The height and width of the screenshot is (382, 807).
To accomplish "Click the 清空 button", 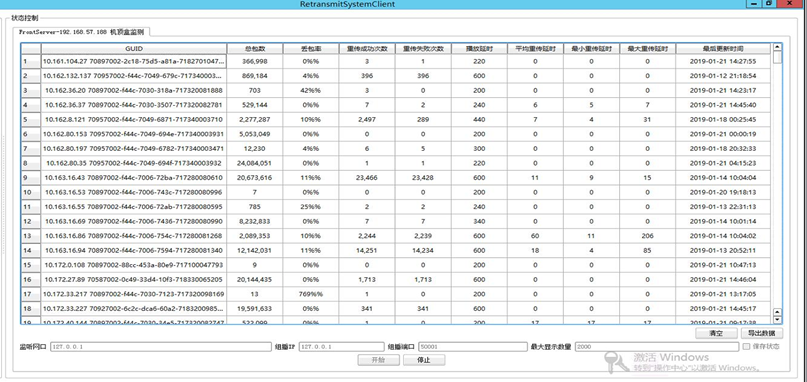I will point(716,334).
